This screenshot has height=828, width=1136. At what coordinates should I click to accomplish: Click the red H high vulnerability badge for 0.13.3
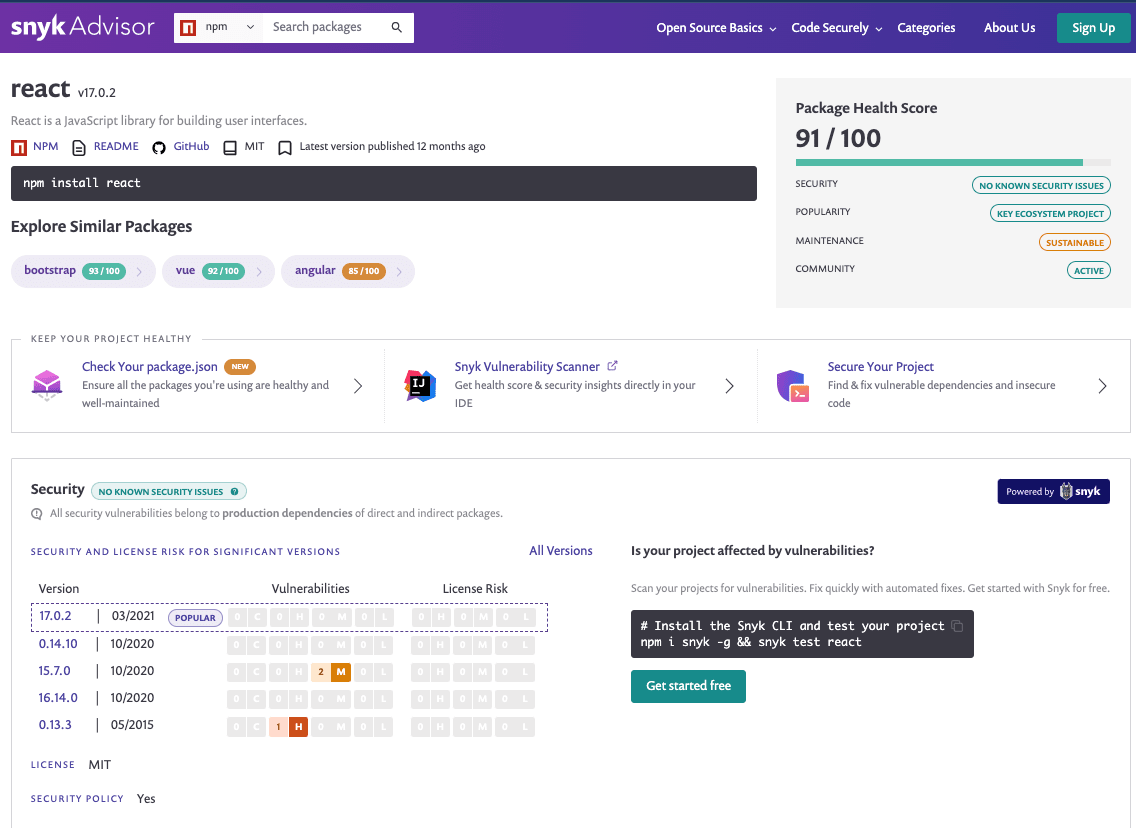[298, 727]
